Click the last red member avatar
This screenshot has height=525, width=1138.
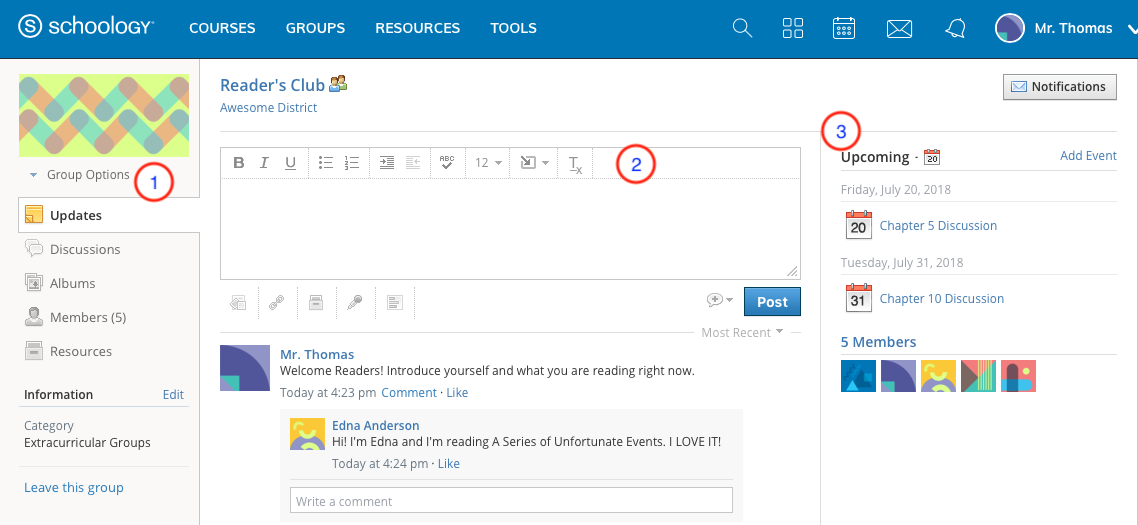click(1018, 376)
